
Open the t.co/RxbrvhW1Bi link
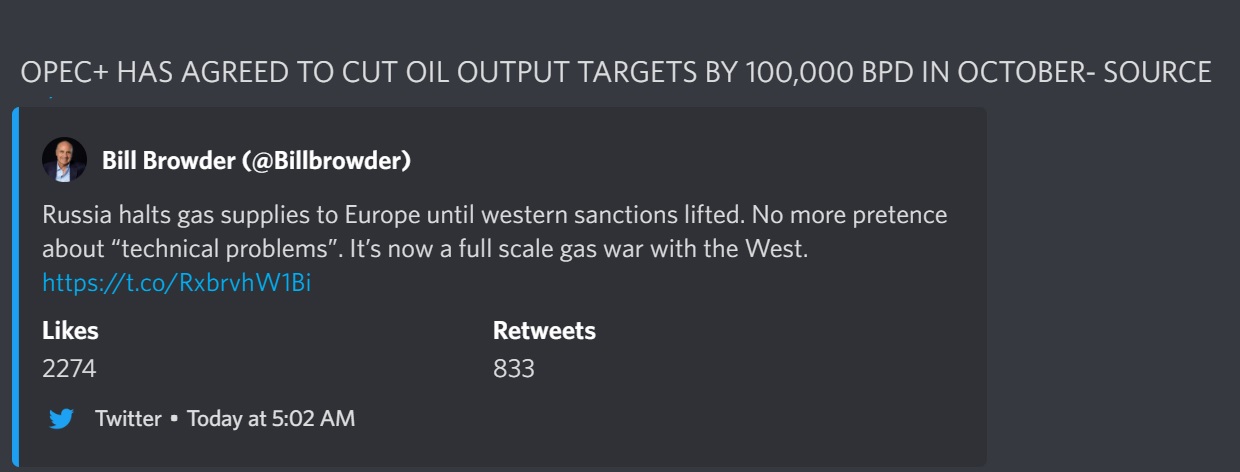coord(176,283)
